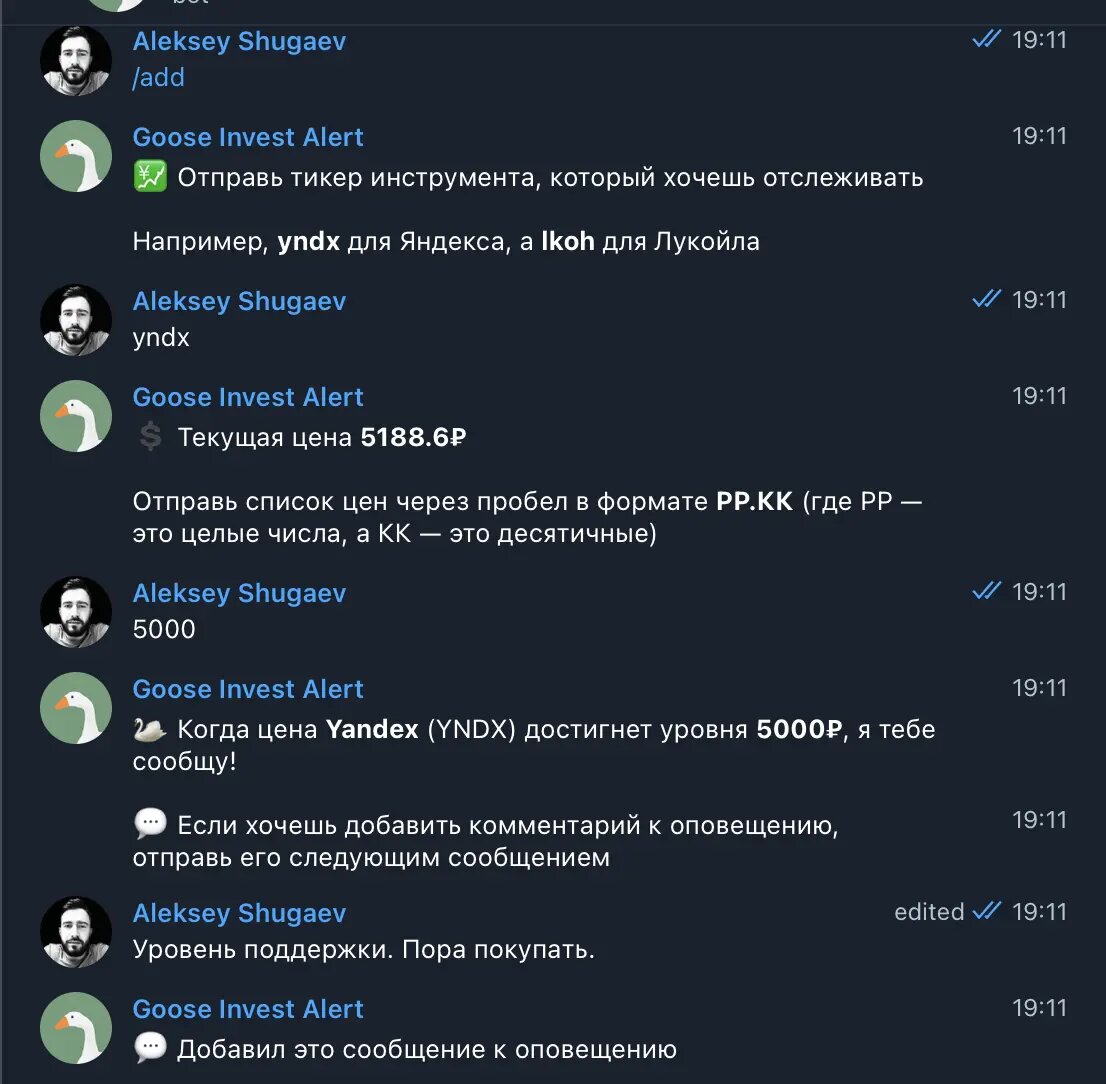The width and height of the screenshot is (1106, 1084).
Task: Open Aleksey Shugaev's name link
Action: pos(239,41)
